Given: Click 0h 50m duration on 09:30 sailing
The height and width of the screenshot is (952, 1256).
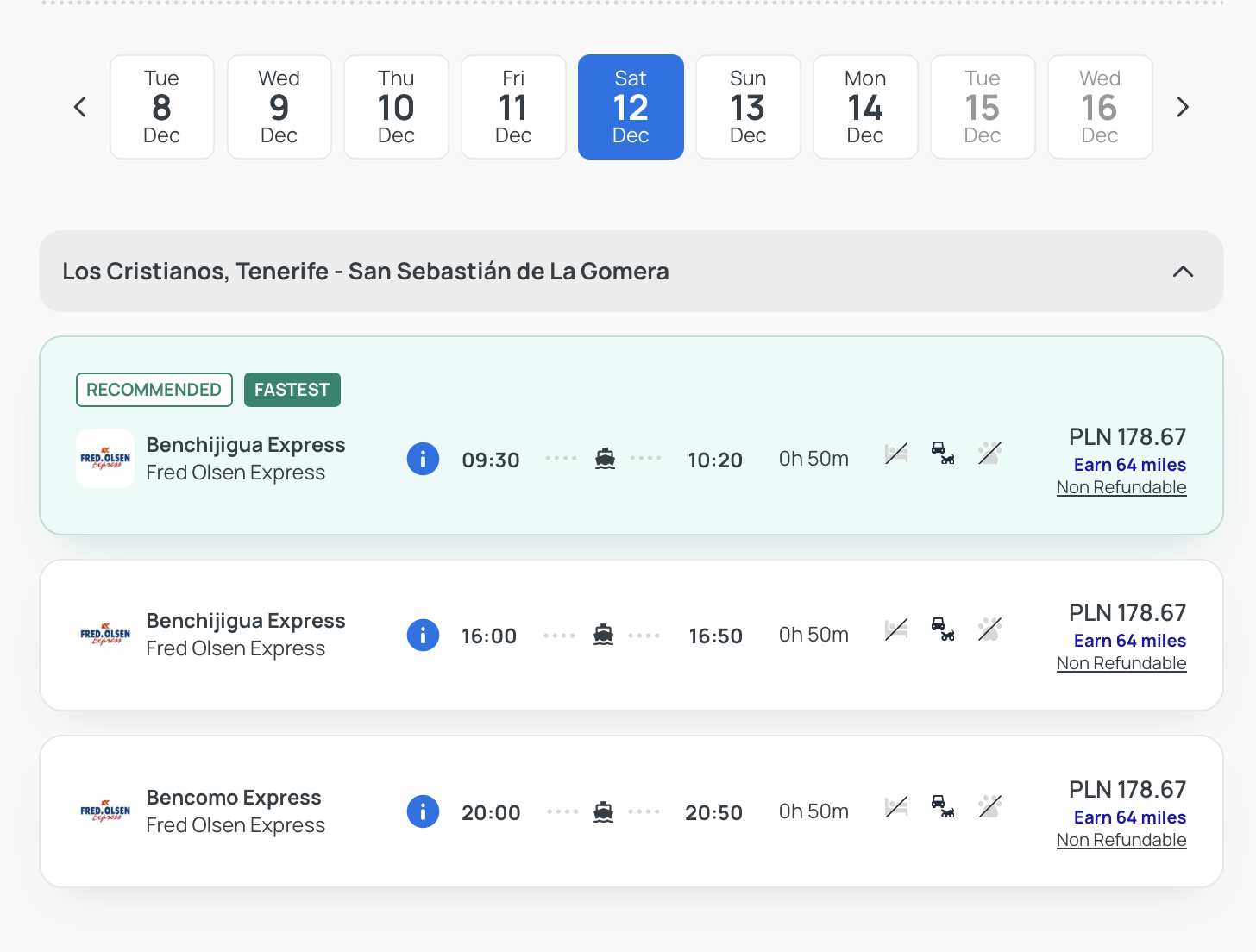Looking at the screenshot, I should (x=813, y=459).
